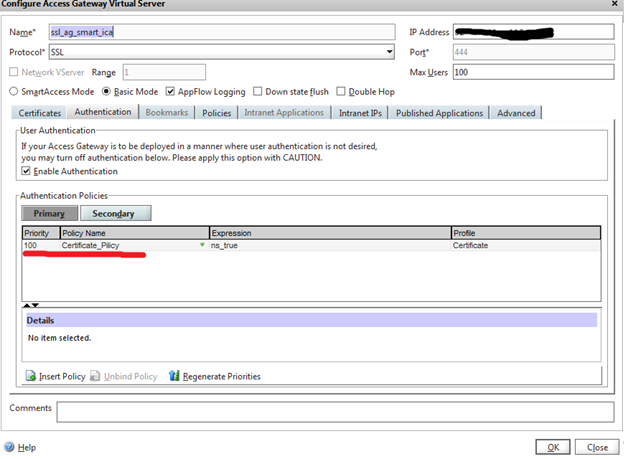
Task: Click the Max Users field
Action: tap(534, 72)
